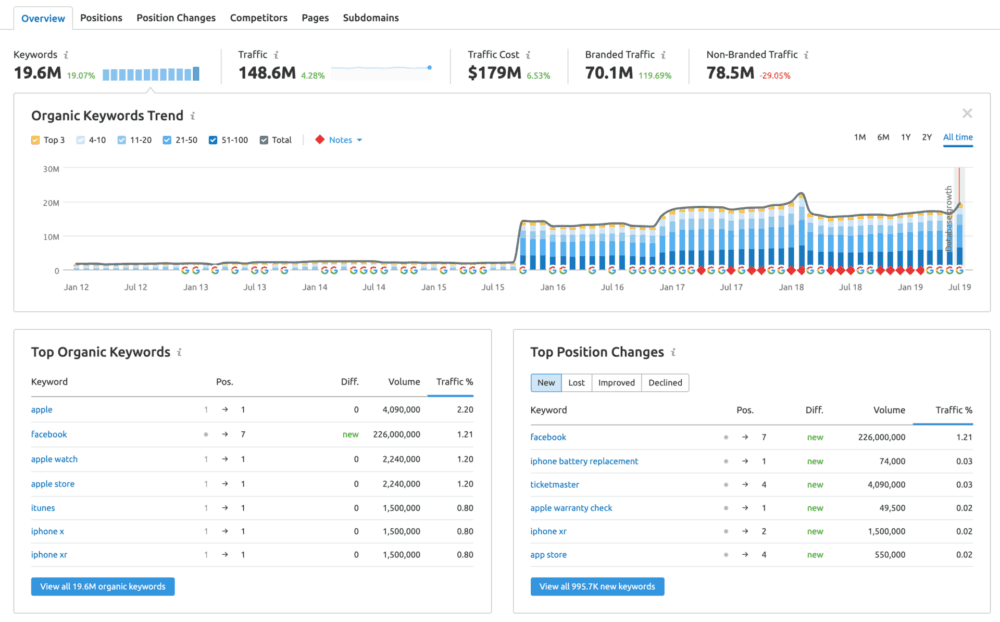Click the 19.6M Keywords metric value
Viewport: 1000px width, 622px height.
point(38,73)
